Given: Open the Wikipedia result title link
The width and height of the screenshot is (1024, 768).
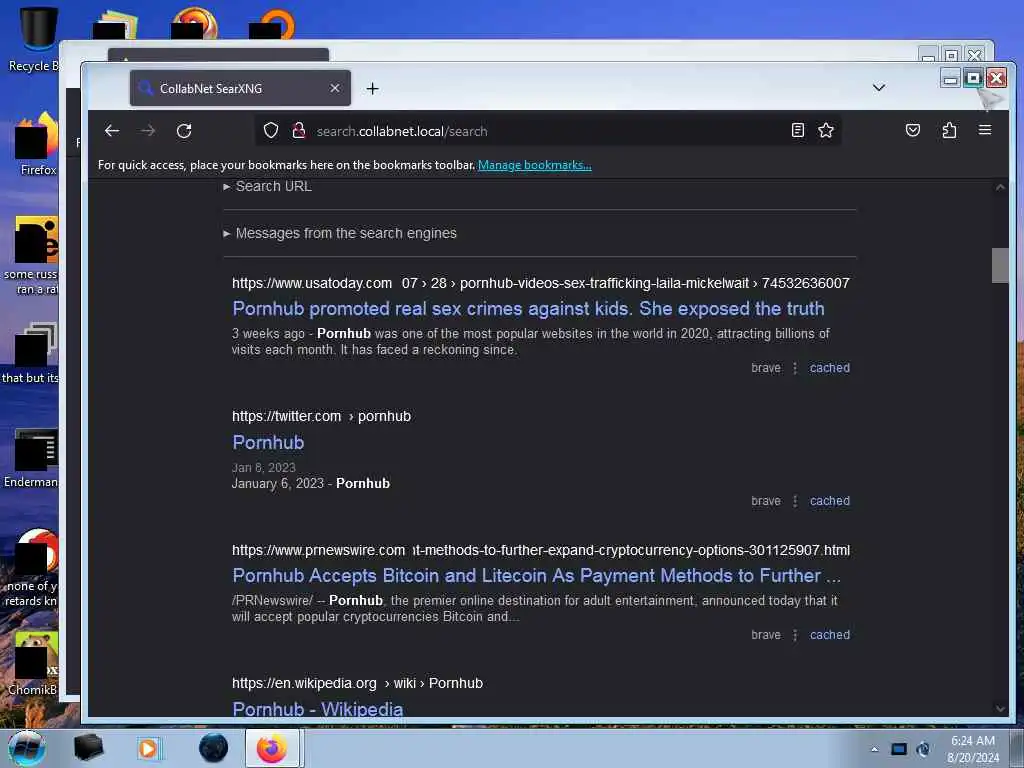Looking at the screenshot, I should coord(318,709).
